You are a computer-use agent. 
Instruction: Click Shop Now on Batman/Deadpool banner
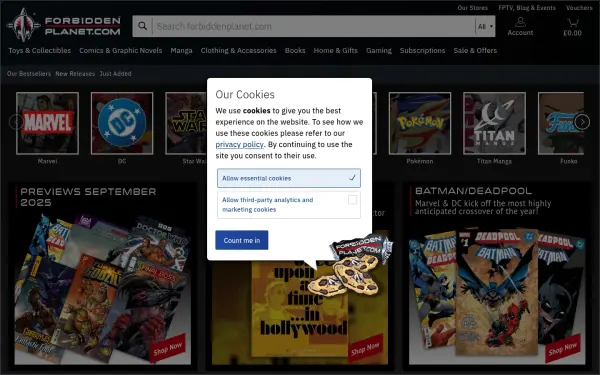point(562,348)
